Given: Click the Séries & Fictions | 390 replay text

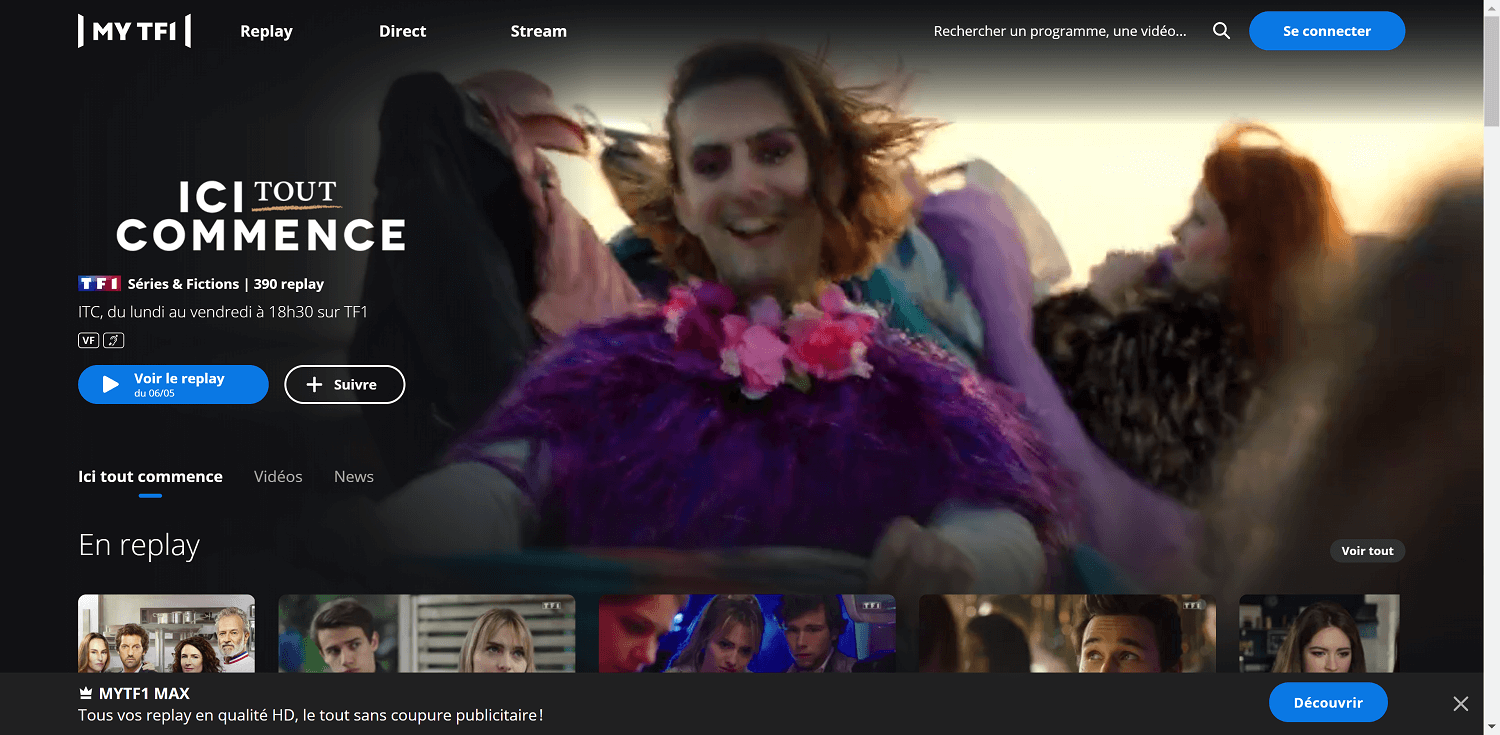Looking at the screenshot, I should [226, 284].
